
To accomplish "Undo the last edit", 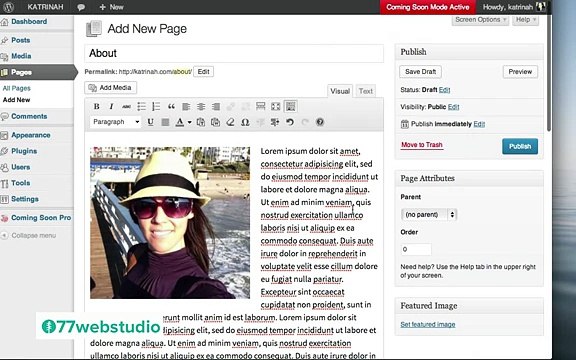I will tap(290, 122).
